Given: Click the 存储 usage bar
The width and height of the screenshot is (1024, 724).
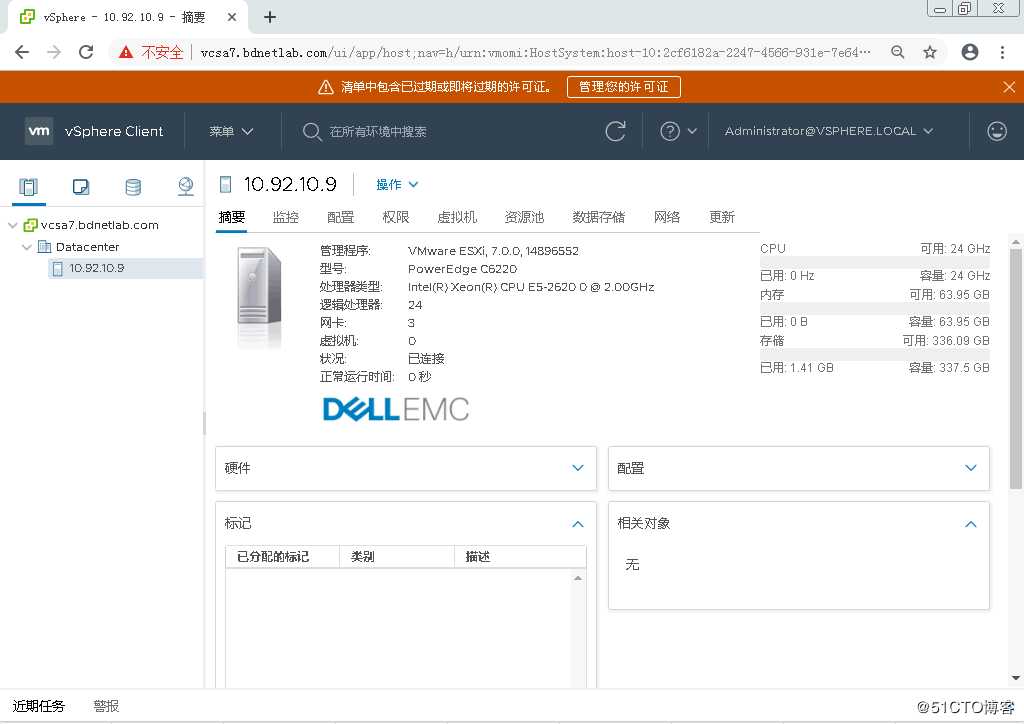Looking at the screenshot, I should (x=875, y=354).
